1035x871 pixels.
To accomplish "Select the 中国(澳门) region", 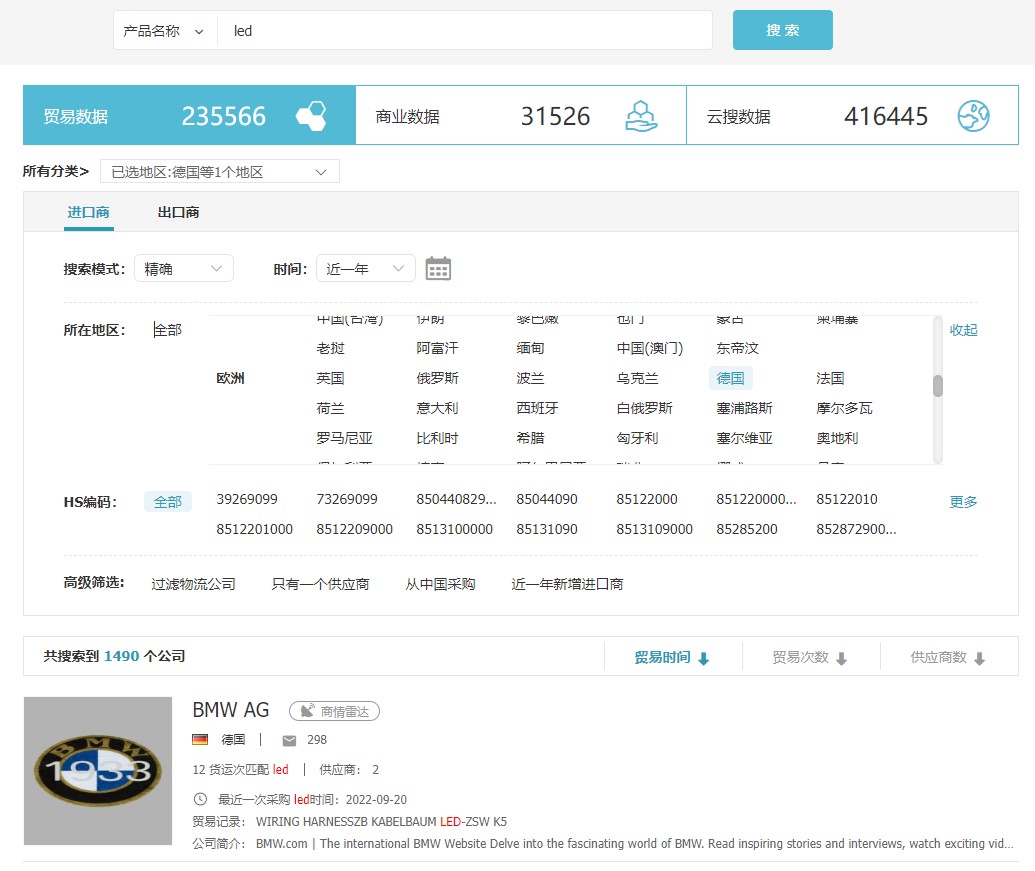I will point(650,348).
